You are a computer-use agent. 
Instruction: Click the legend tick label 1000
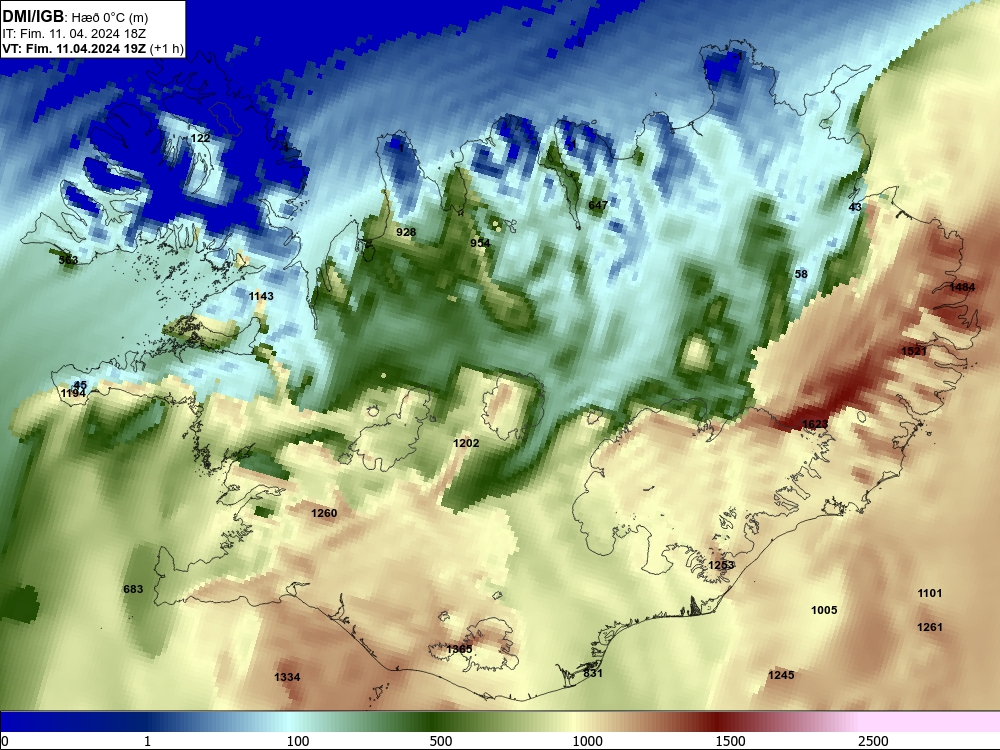[587, 741]
